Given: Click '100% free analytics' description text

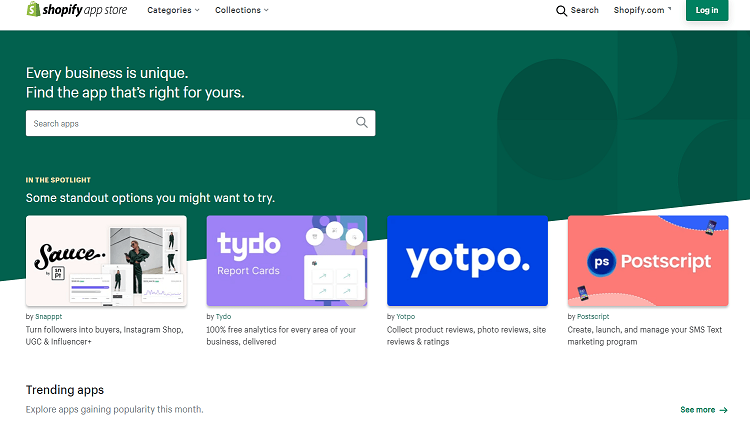Looking at the screenshot, I should [x=281, y=336].
